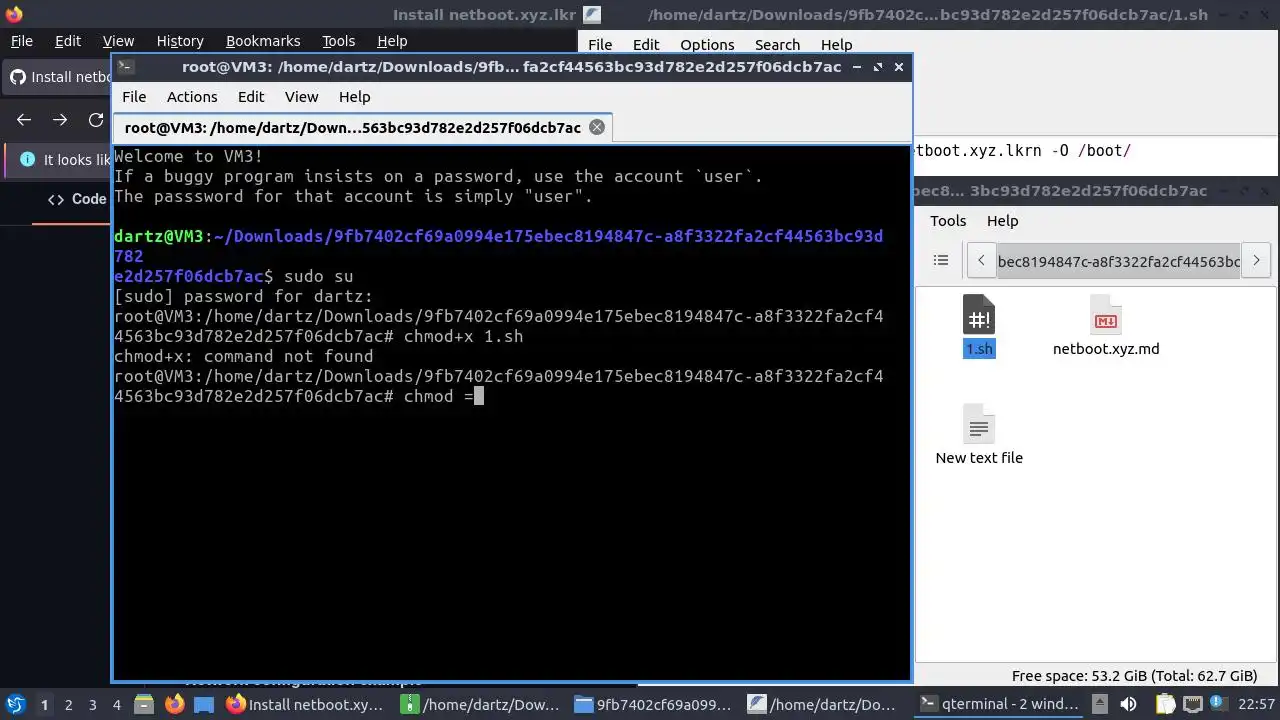The image size is (1280, 720).
Task: Open File menu in QTerminal window
Action: (x=134, y=97)
